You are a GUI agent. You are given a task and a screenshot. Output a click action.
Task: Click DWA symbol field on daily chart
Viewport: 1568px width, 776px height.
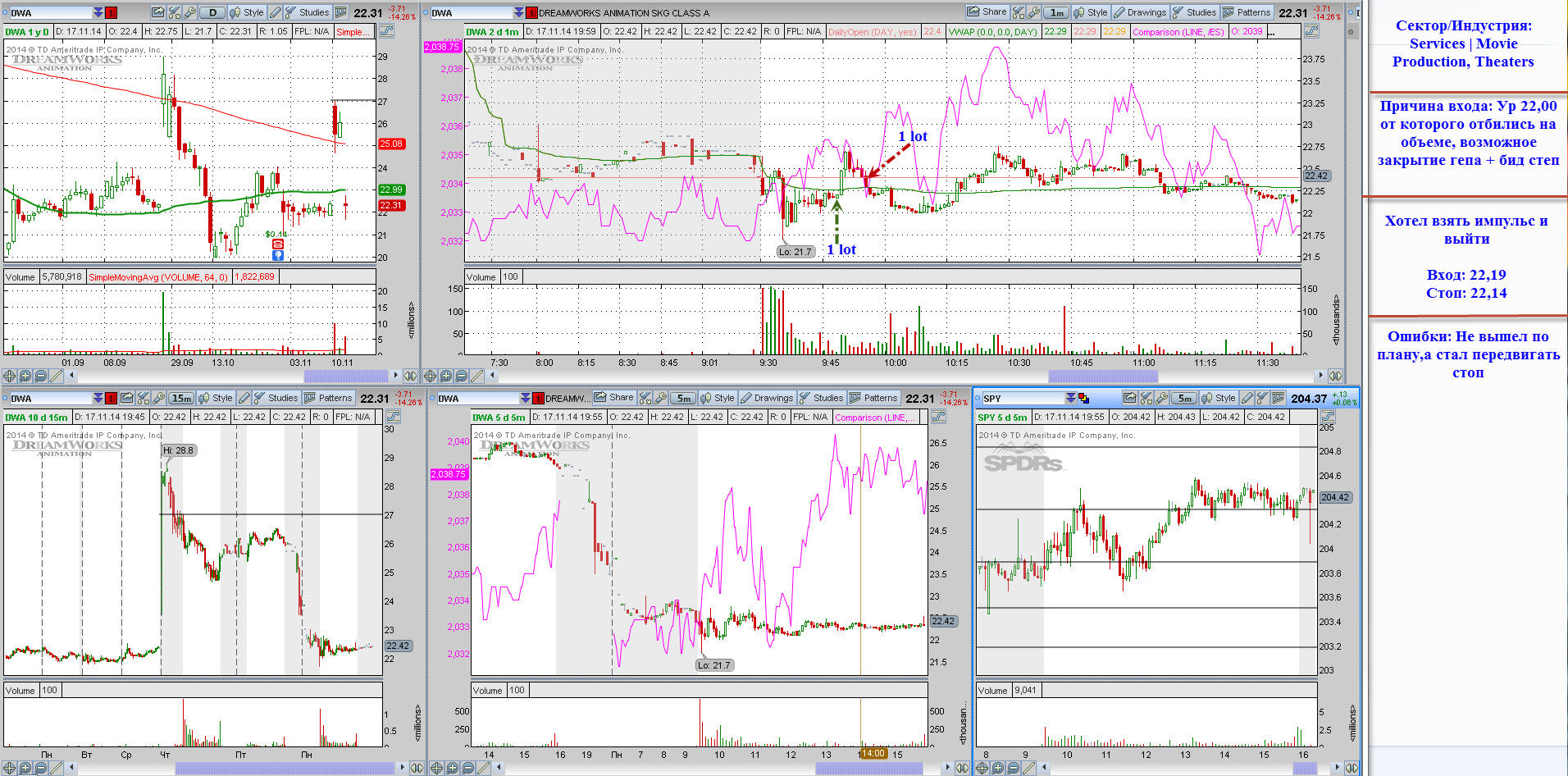(51, 12)
